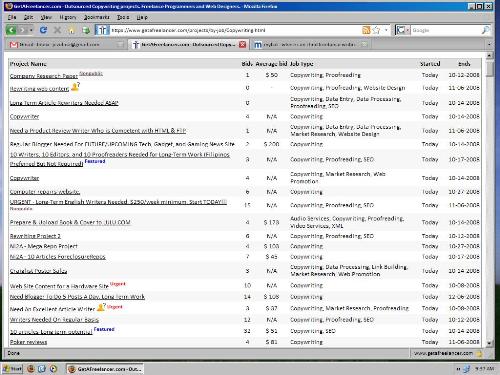The width and height of the screenshot is (500, 375).
Task: Click the Urgent badge beside Web Site Content
Action: [x=118, y=284]
